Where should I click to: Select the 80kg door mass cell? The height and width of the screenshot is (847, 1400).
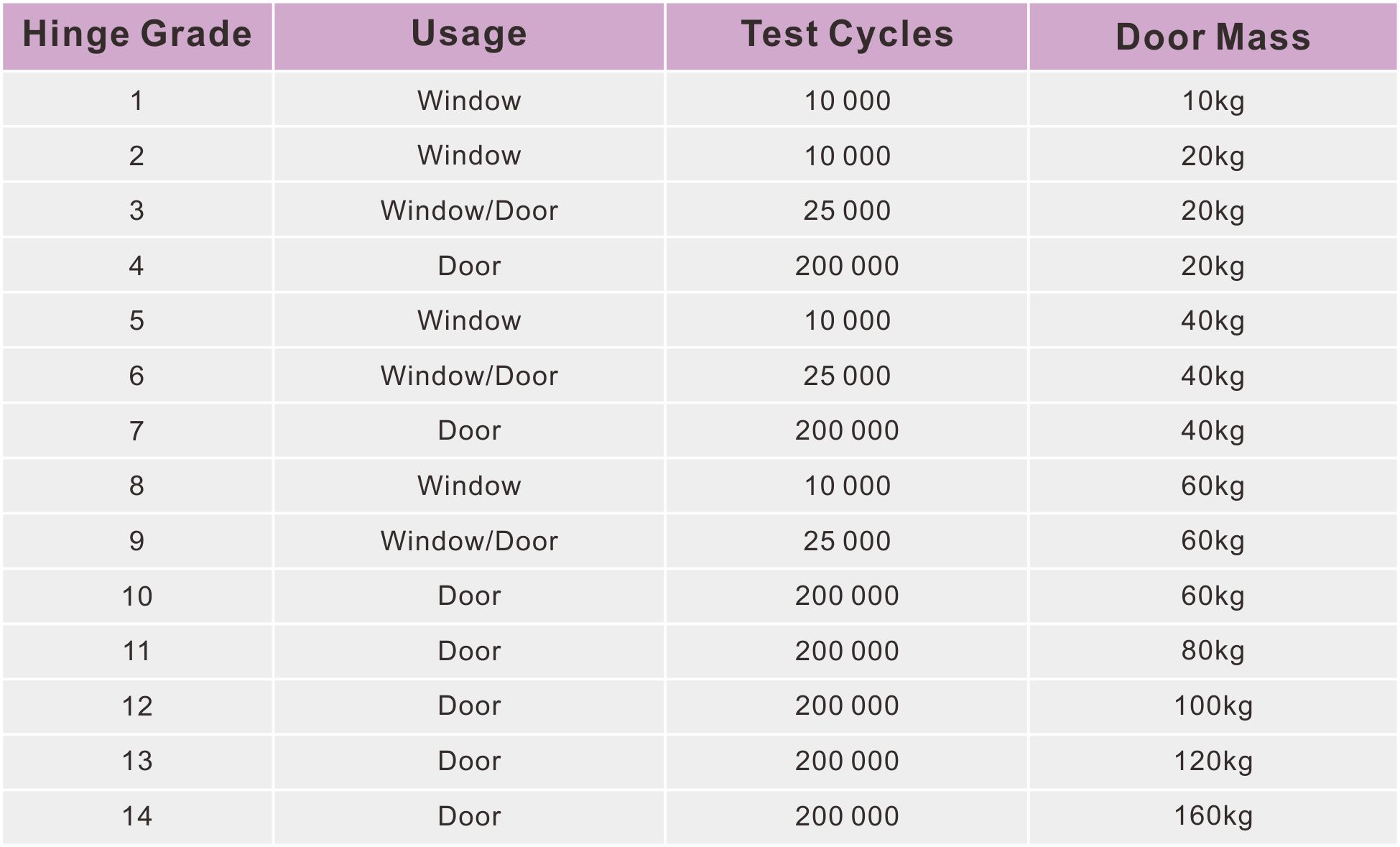(1213, 651)
